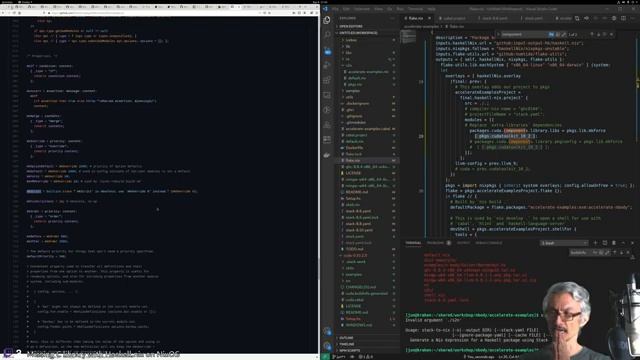640x360 pixels.
Task: Select WINDOWS.md in the Explorer tree
Action: [367, 325]
